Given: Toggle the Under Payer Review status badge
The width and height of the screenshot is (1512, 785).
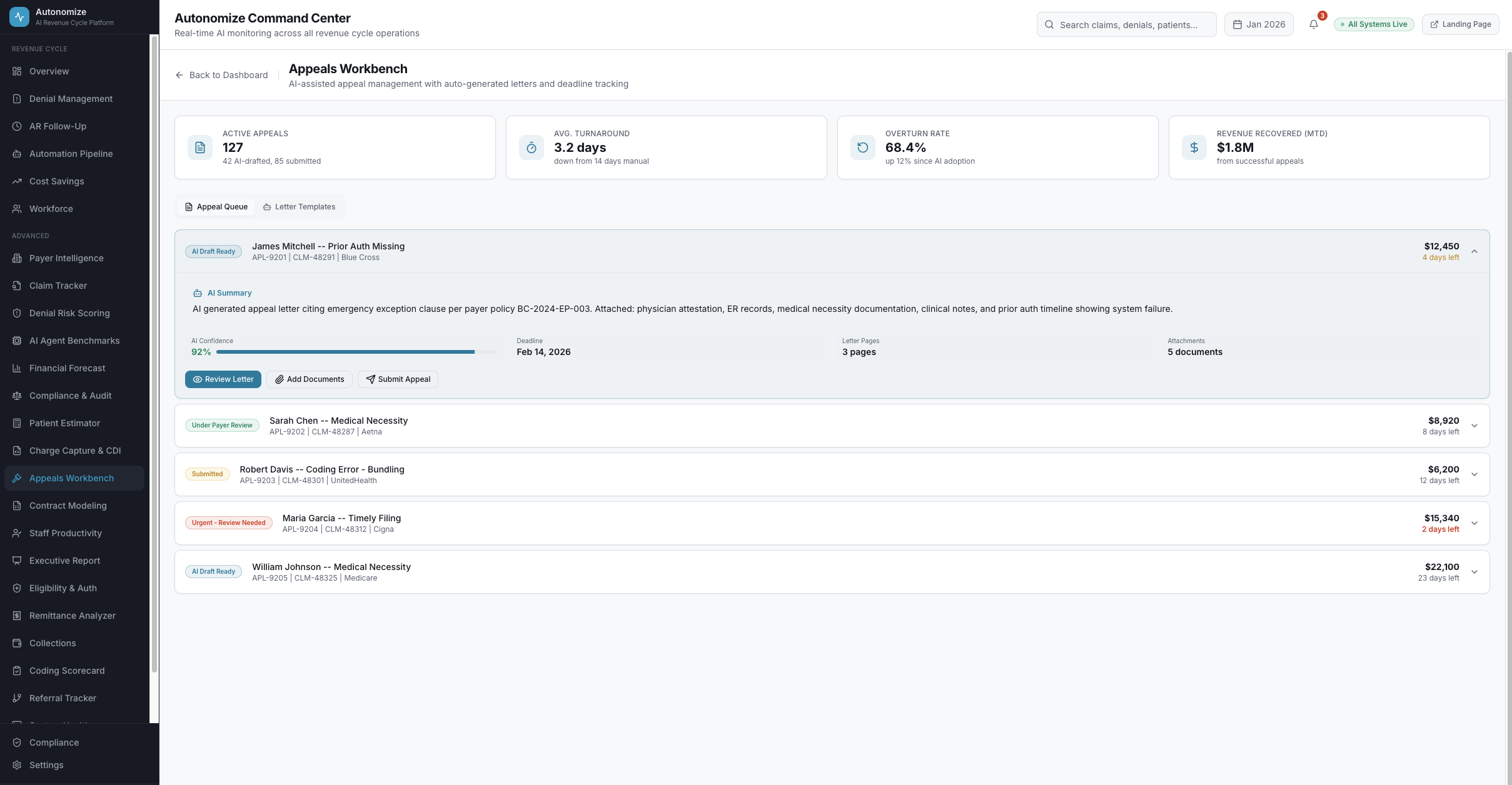Looking at the screenshot, I should 222,425.
